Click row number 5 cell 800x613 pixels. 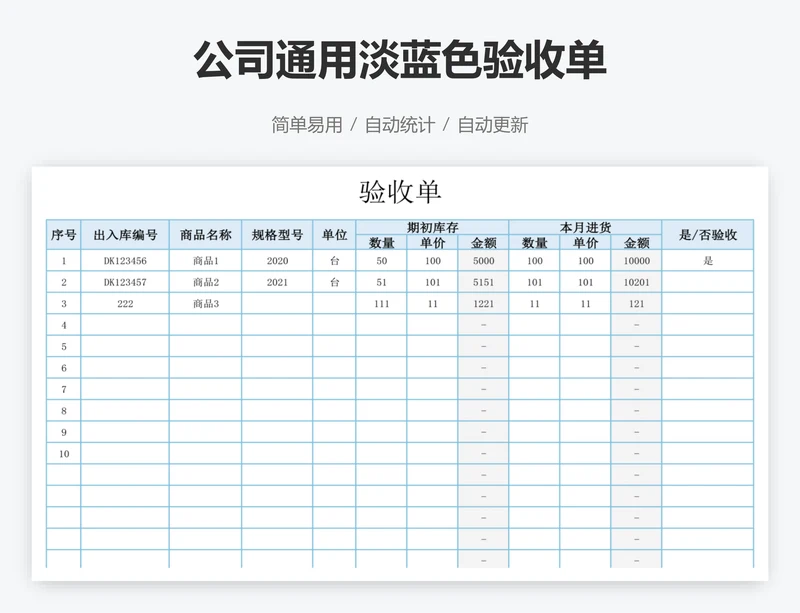(64, 347)
